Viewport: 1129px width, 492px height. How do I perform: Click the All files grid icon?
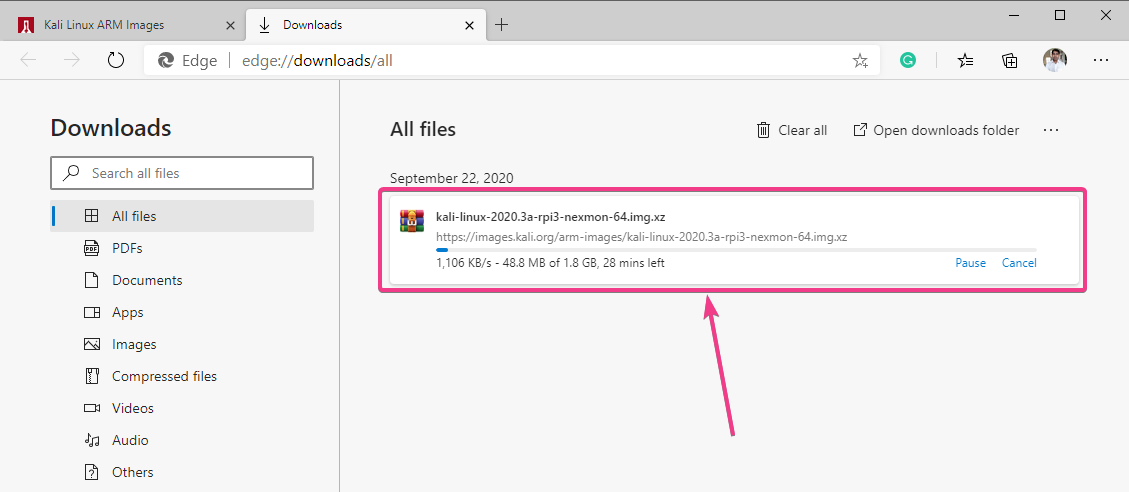[x=91, y=216]
